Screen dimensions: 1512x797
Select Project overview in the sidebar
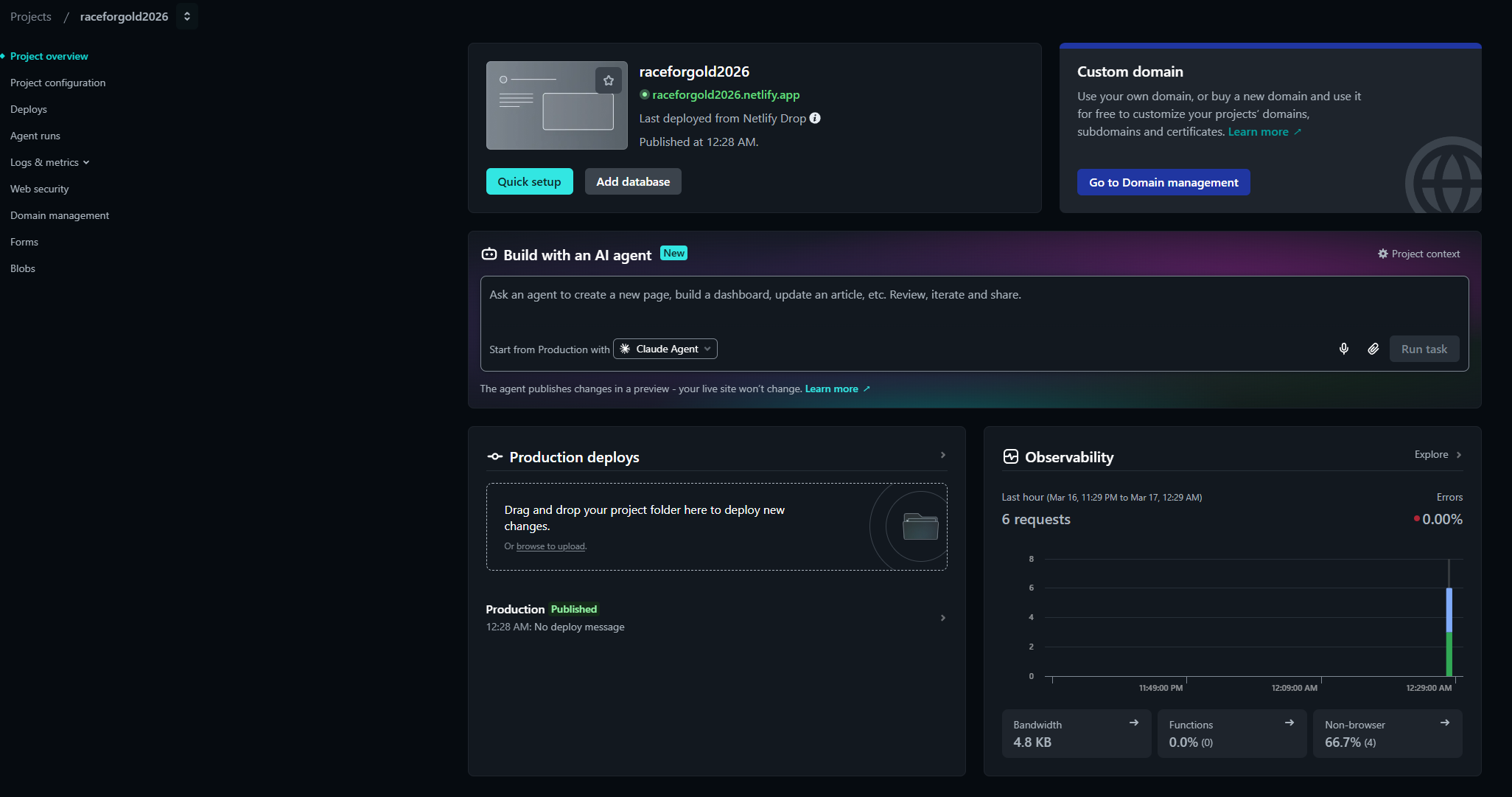49,56
